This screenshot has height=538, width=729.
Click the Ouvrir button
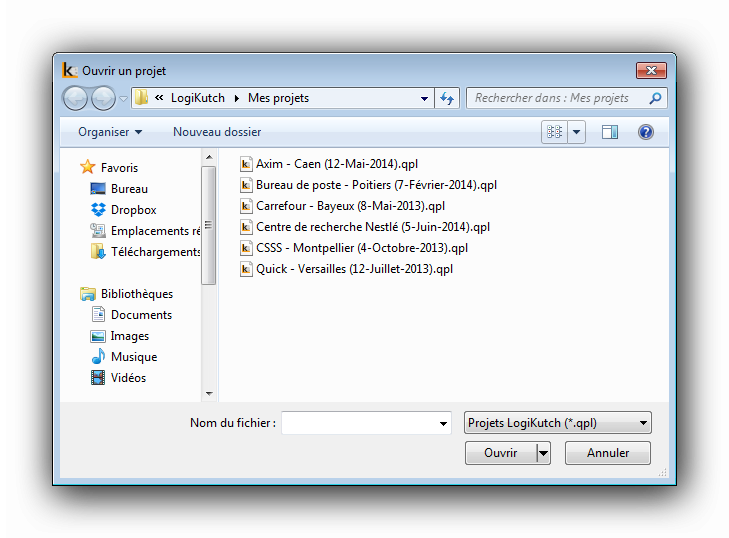(501, 453)
